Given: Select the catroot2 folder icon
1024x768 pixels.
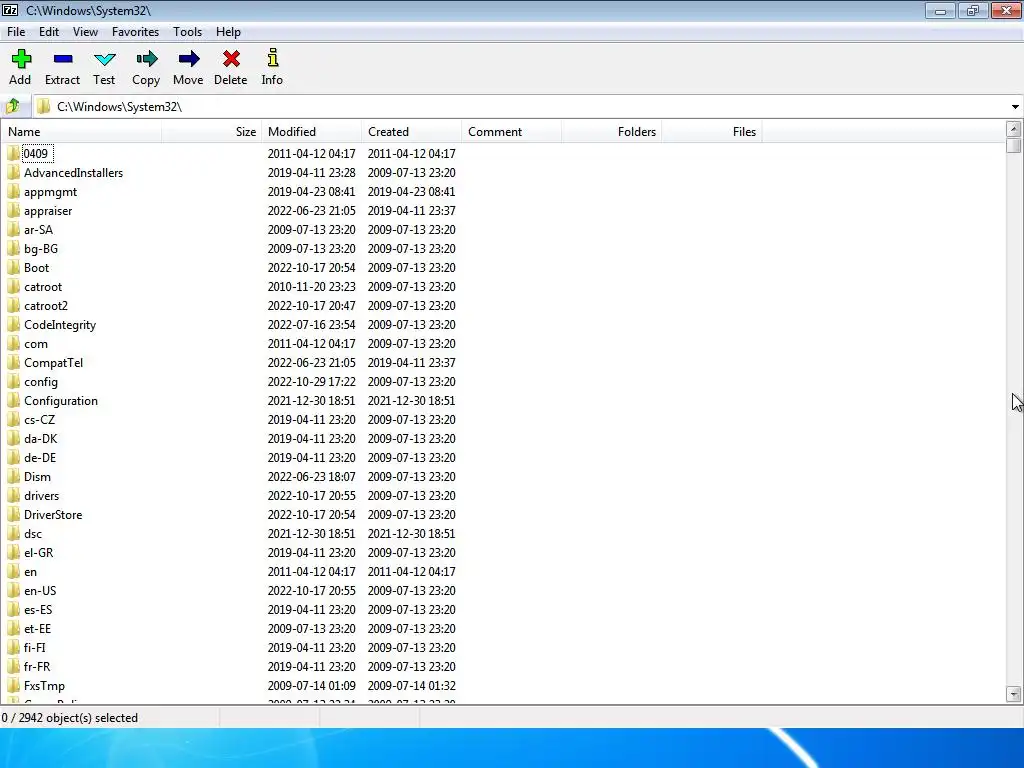Looking at the screenshot, I should pos(14,305).
